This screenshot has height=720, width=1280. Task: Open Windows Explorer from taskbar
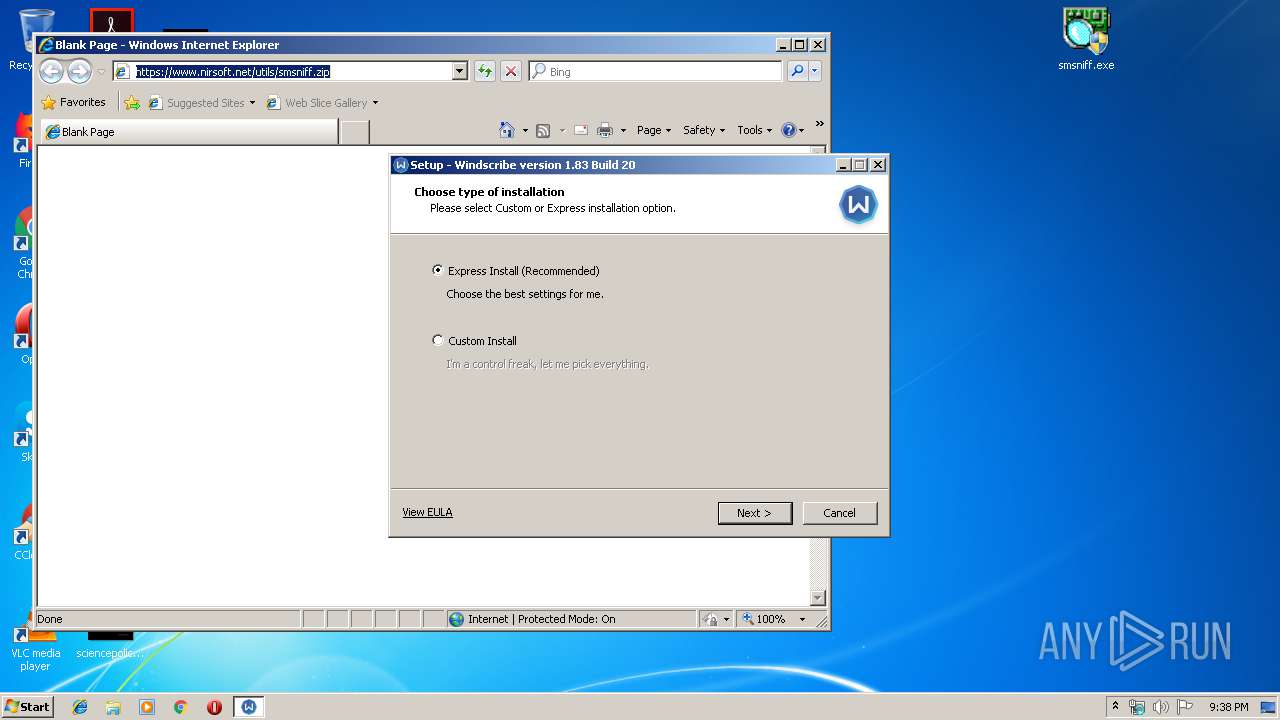point(113,707)
